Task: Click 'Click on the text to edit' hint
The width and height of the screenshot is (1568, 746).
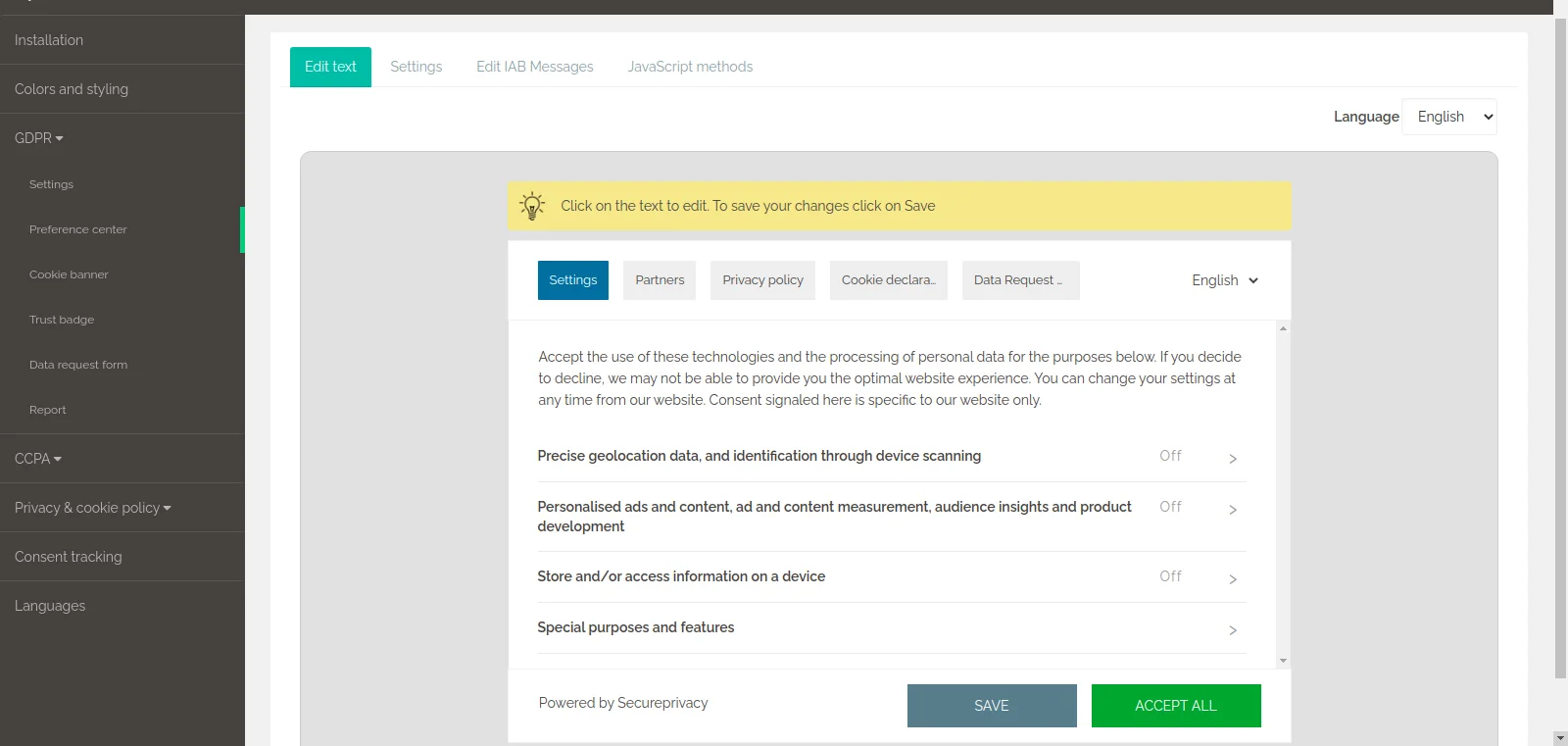Action: tap(748, 206)
